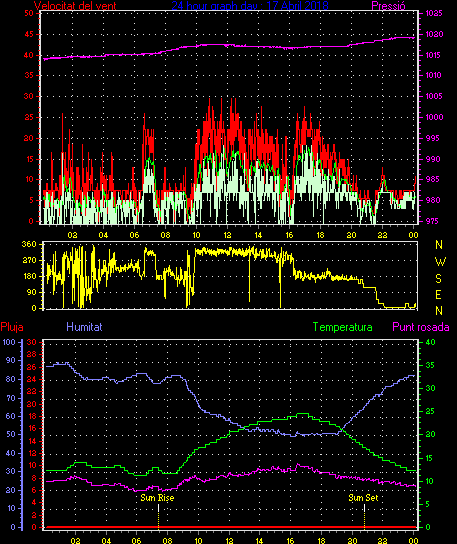Viewport: 457px width, 544px height.
Task: Click the 985 pressure axis value
Action: tap(433, 179)
